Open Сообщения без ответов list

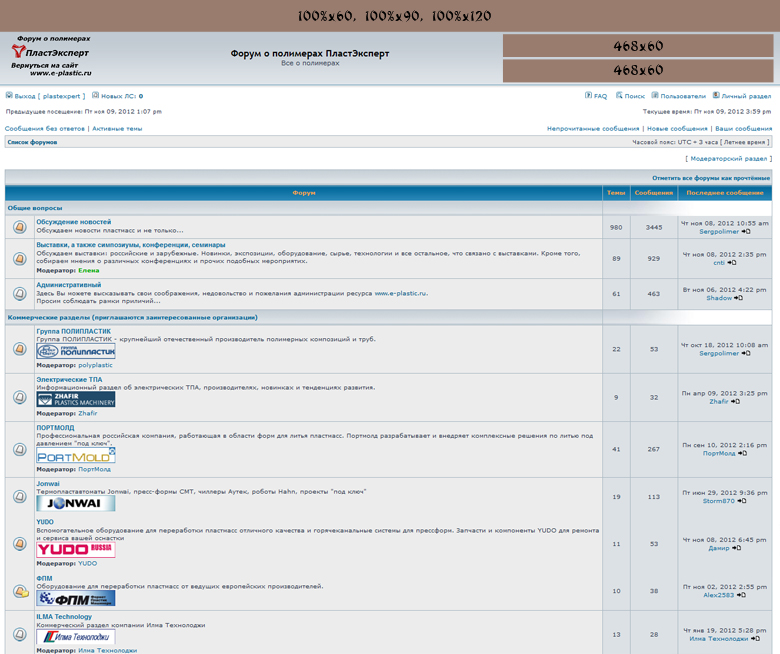click(45, 129)
